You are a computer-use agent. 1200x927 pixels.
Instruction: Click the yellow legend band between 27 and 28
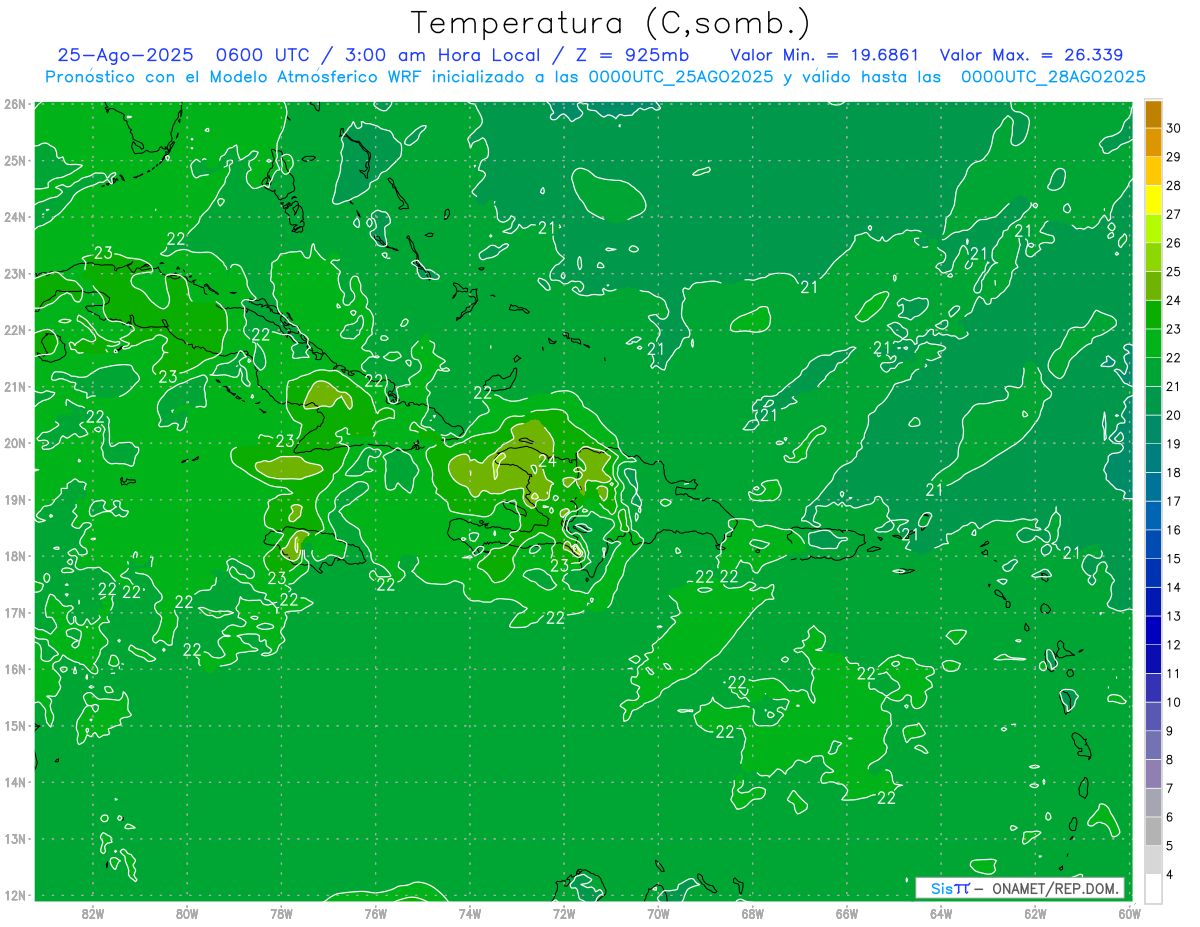1153,200
